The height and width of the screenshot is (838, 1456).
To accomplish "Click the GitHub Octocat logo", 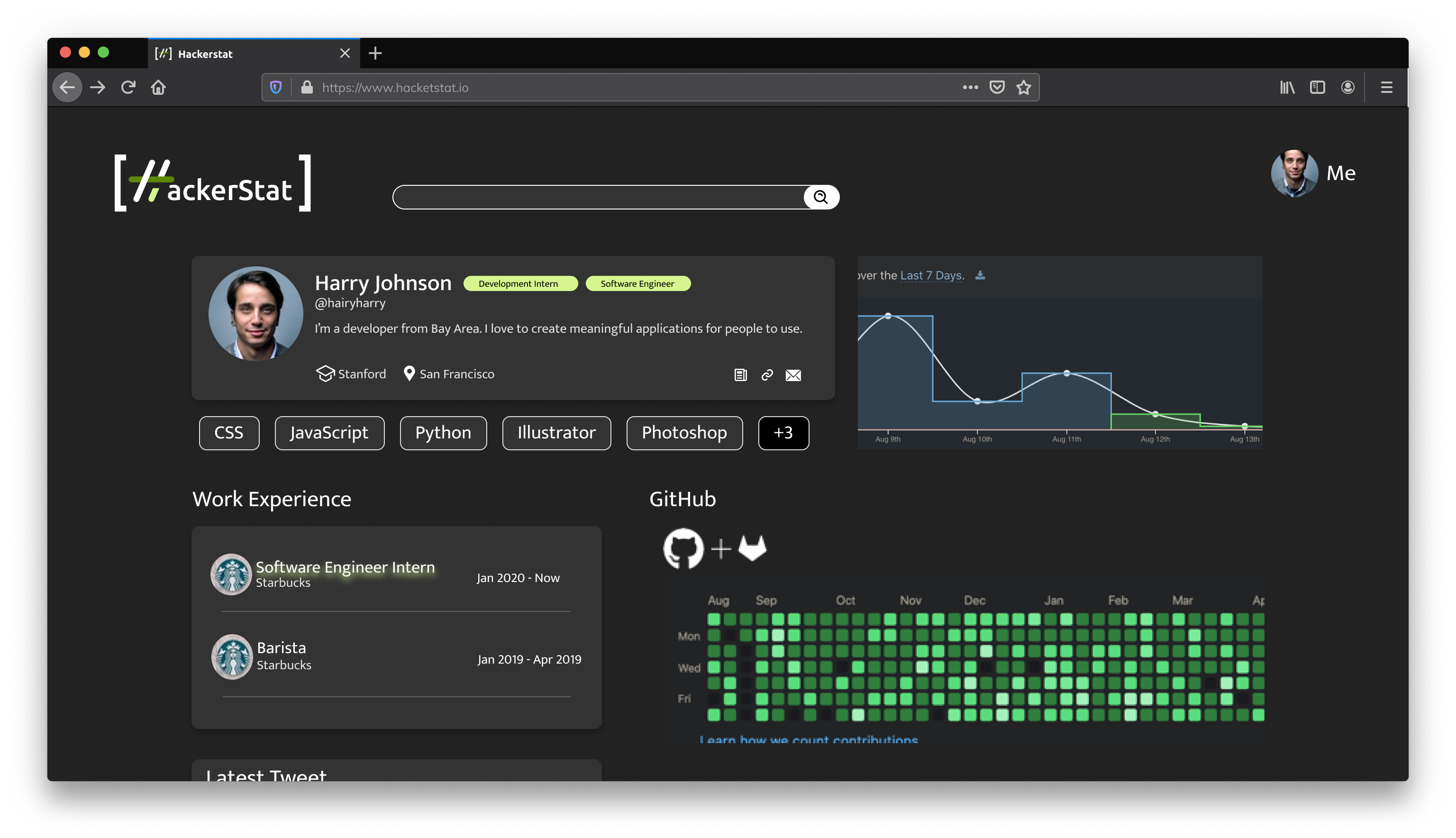I will [x=683, y=548].
